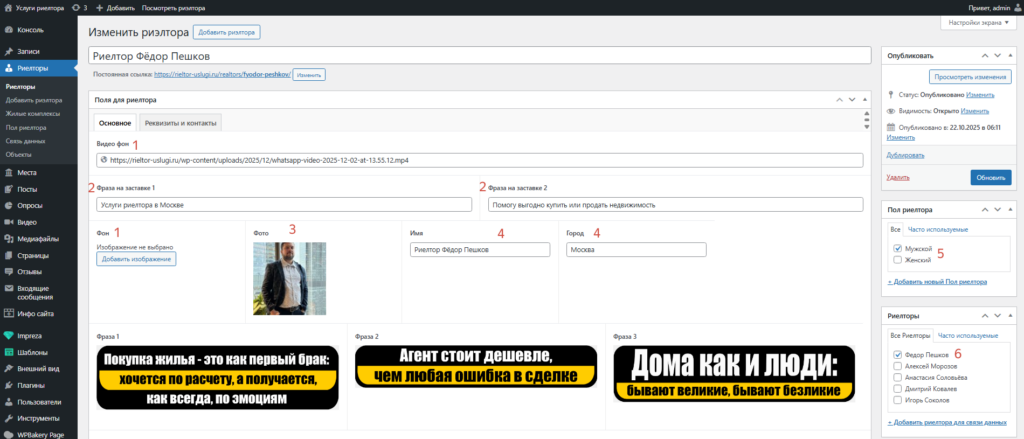1024x439 pixels.
Task: Open Внешний вид brush icon
Action: tap(8, 368)
